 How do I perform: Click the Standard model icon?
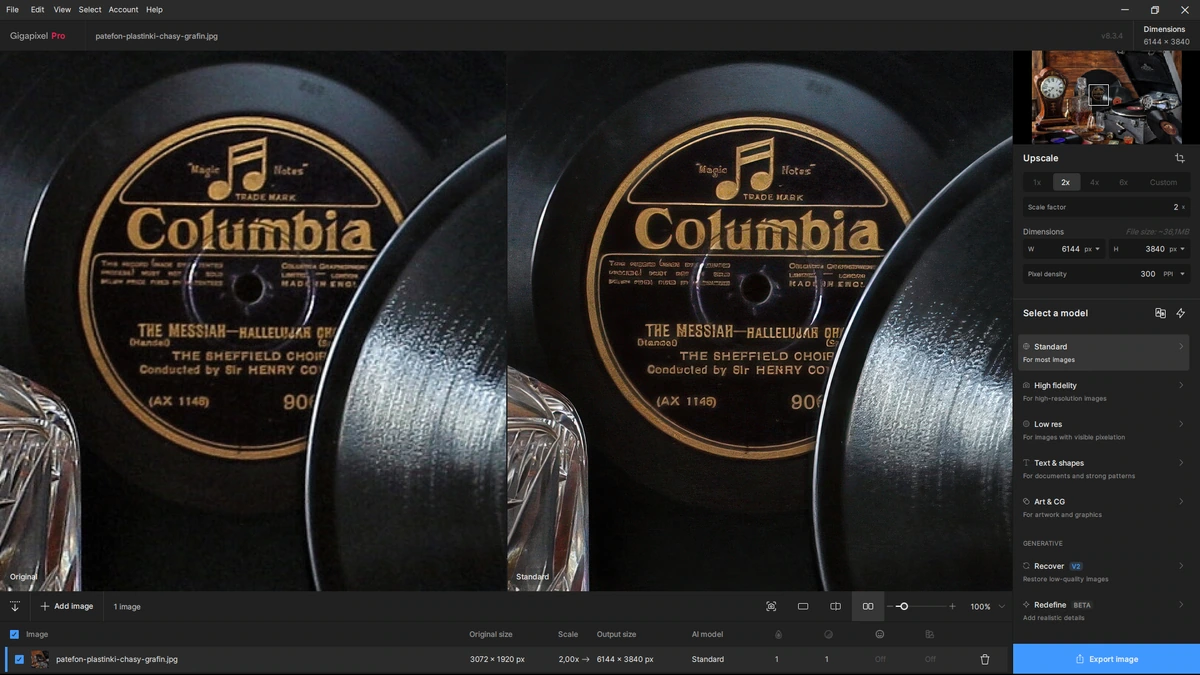[x=1026, y=346]
